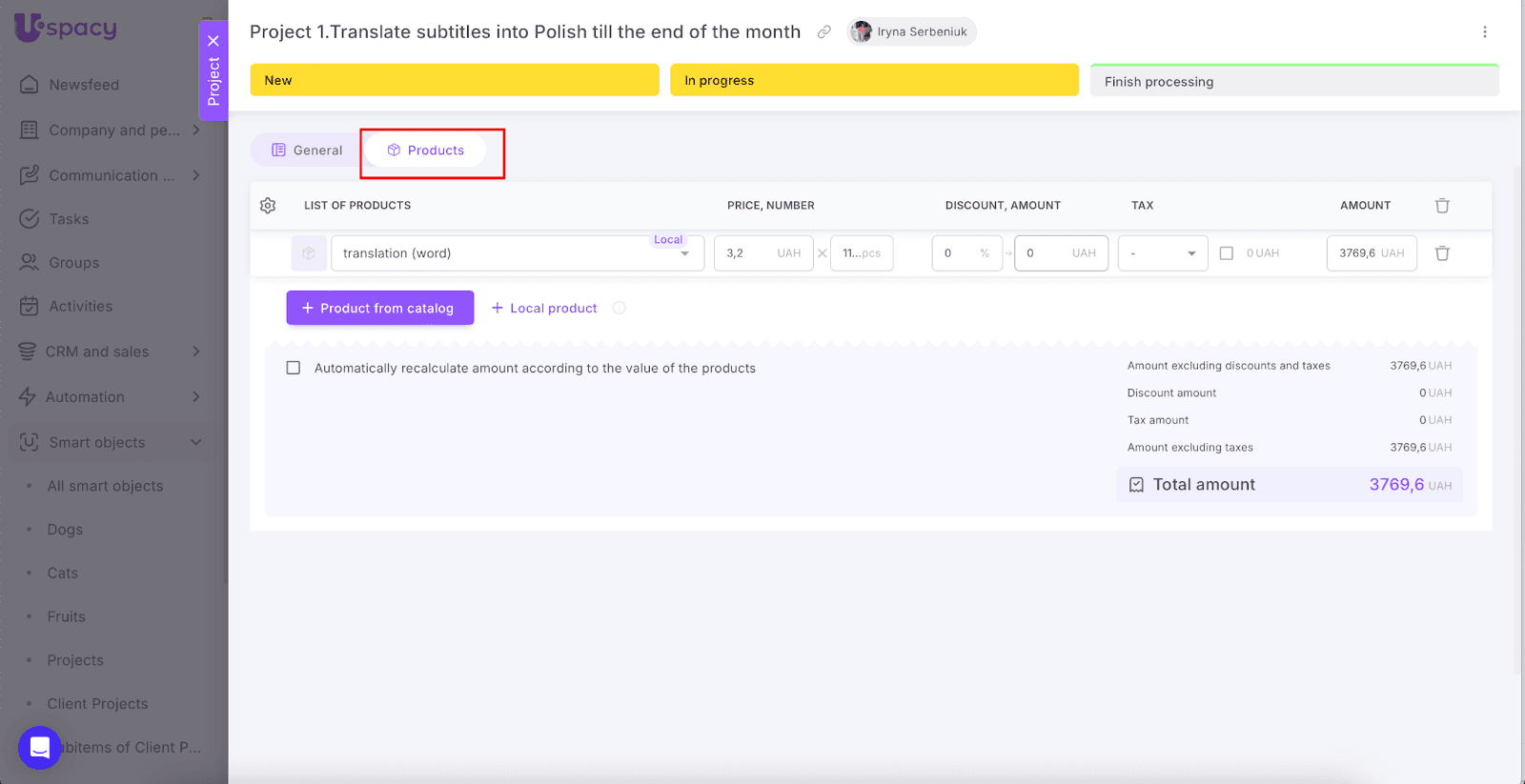This screenshot has width=1525, height=784.
Task: Toggle the tax included checkbox
Action: (1227, 253)
